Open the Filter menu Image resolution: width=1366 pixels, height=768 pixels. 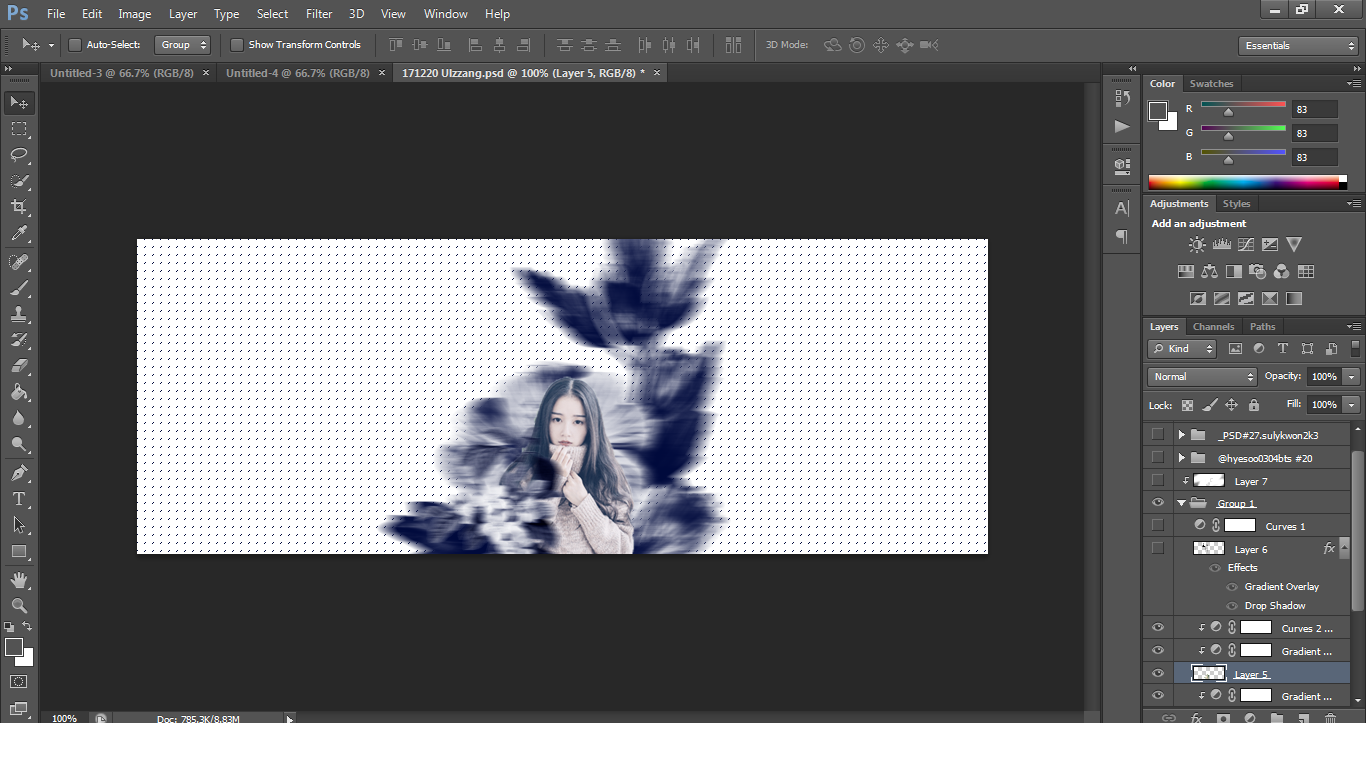click(319, 14)
